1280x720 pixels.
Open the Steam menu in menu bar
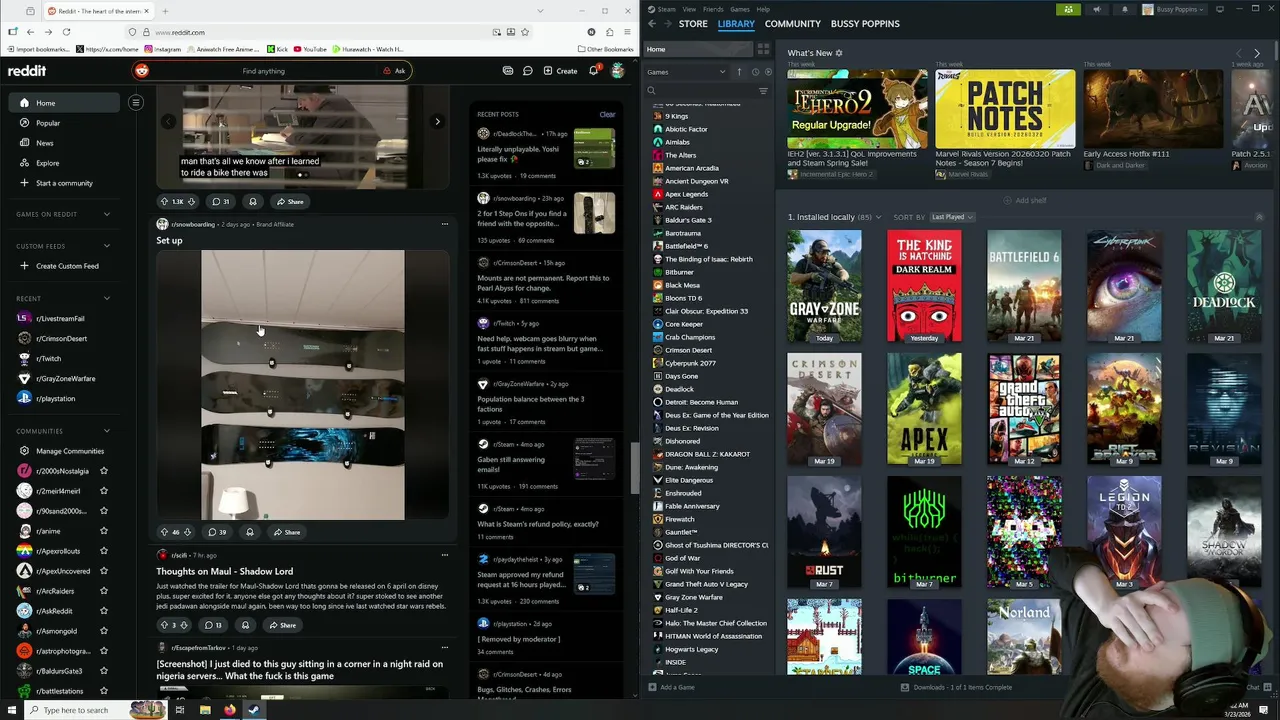(665, 9)
